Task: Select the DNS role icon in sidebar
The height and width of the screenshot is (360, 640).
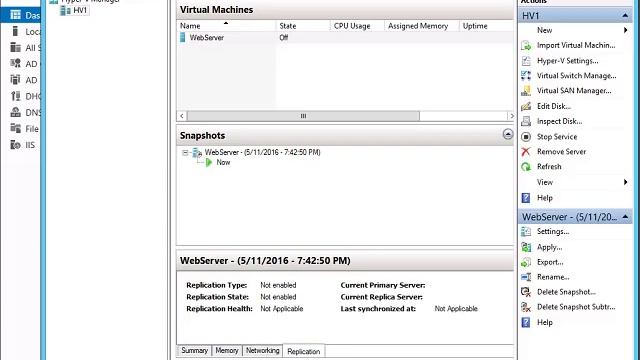Action: click(16, 112)
